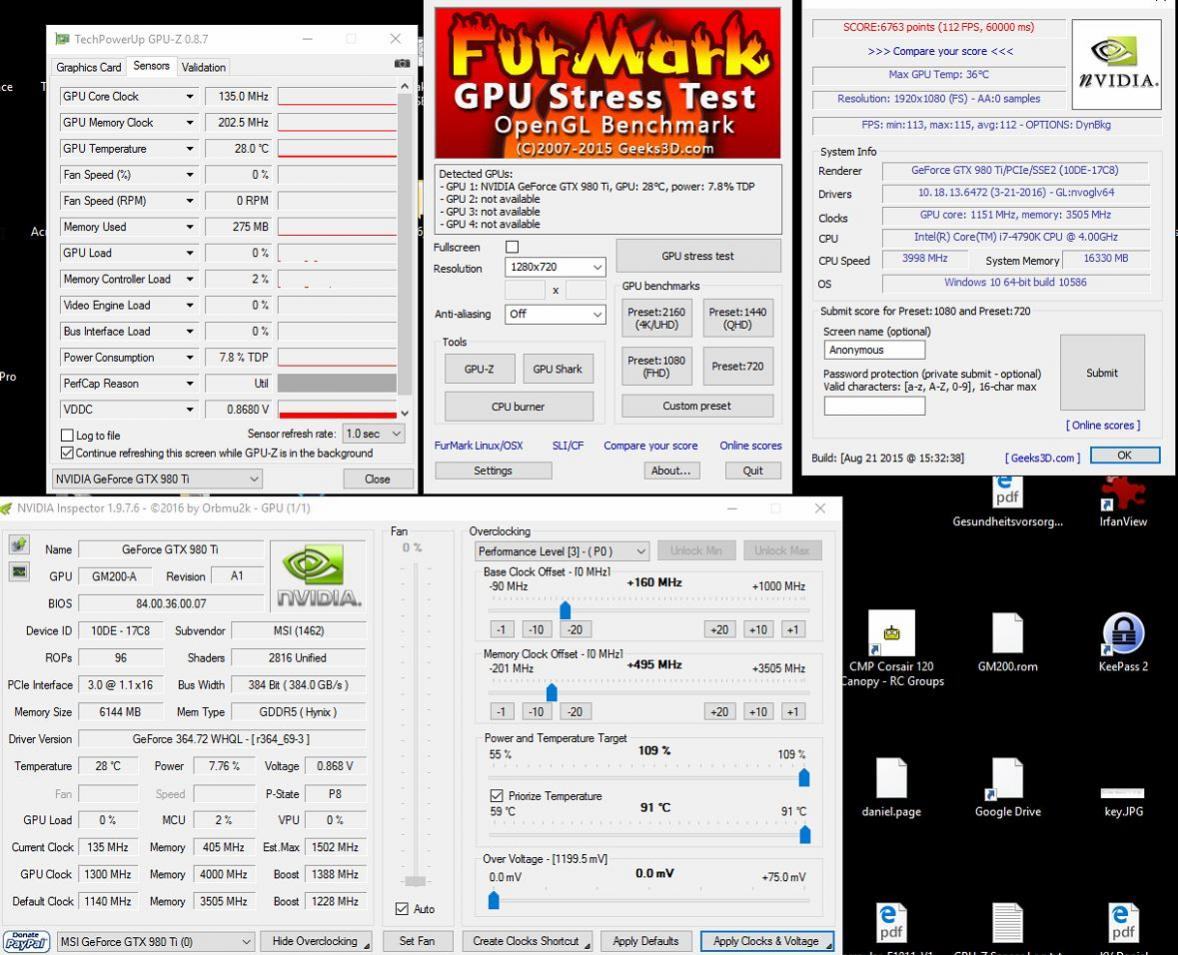
Task: Open GPU Temperature sensor dropdown
Action: (x=189, y=149)
